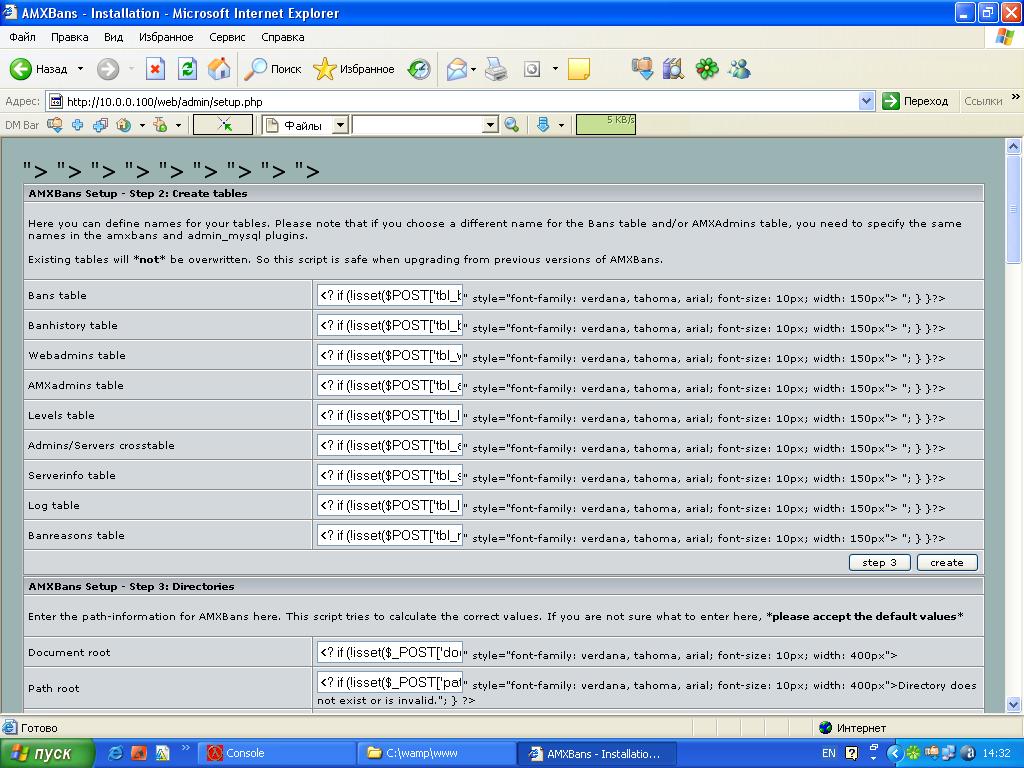Click the green ICQ flower tray icon
Image resolution: width=1024 pixels, height=768 pixels.
pyautogui.click(x=914, y=753)
